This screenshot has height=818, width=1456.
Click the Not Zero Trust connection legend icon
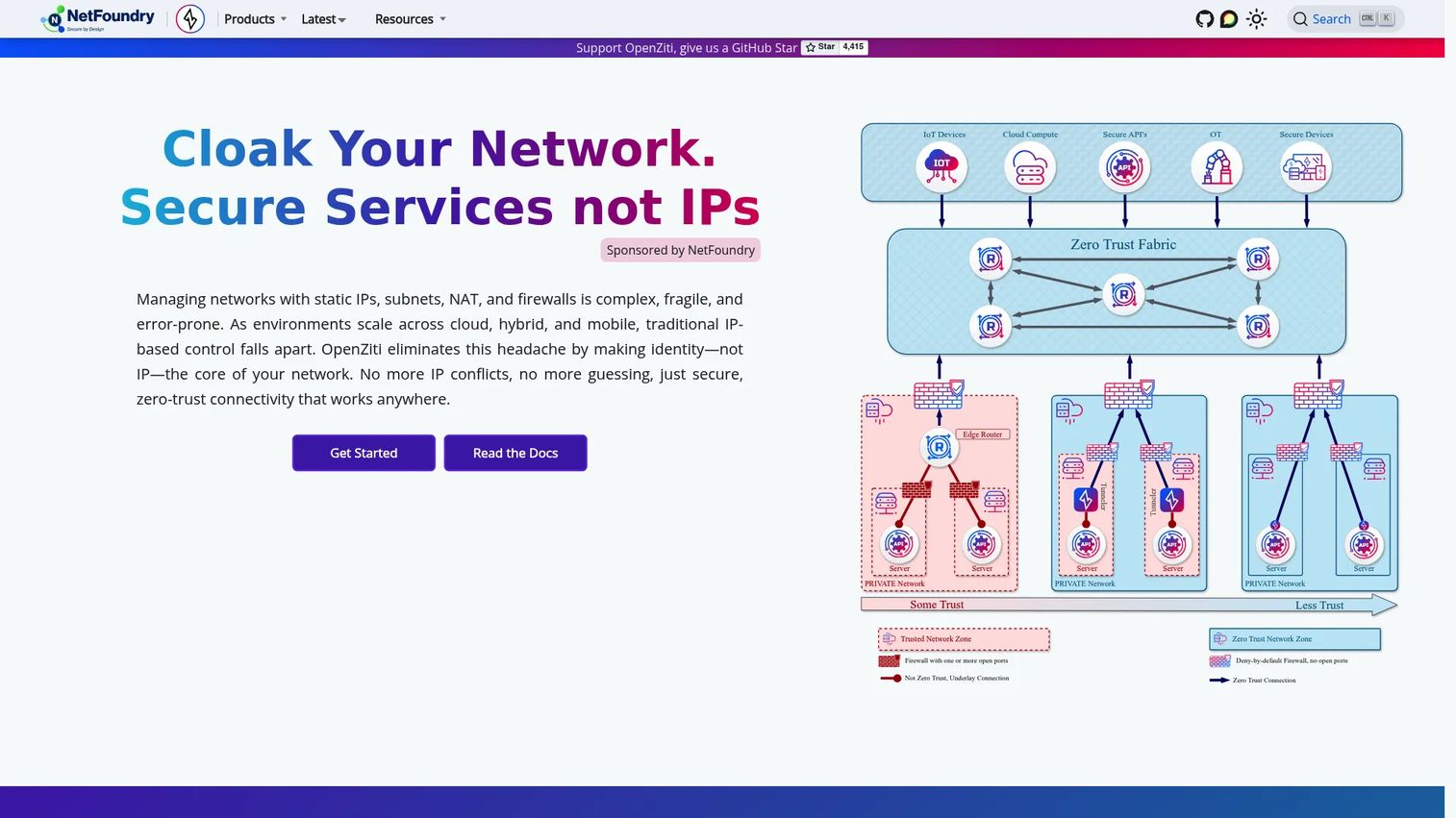click(891, 679)
